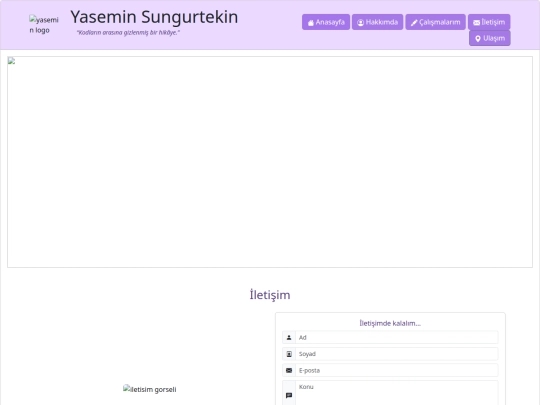Select the İletişim nav button

pyautogui.click(x=489, y=22)
